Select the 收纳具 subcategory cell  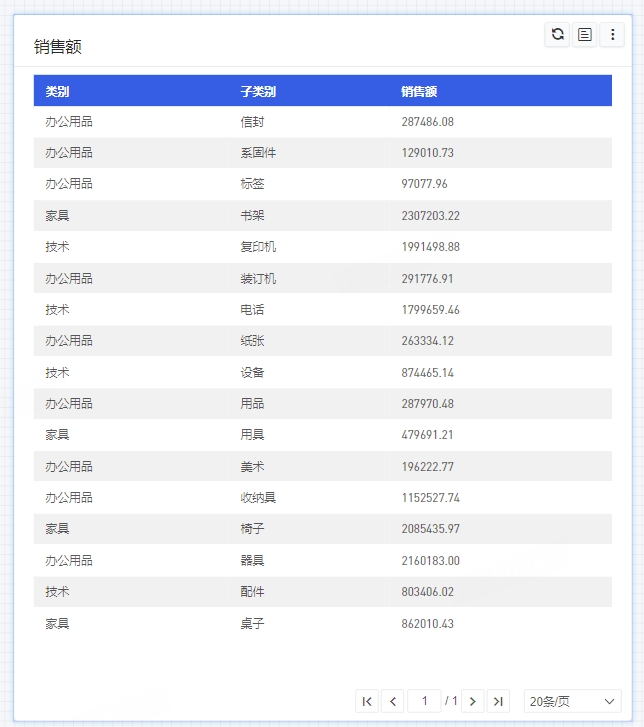pyautogui.click(x=258, y=498)
